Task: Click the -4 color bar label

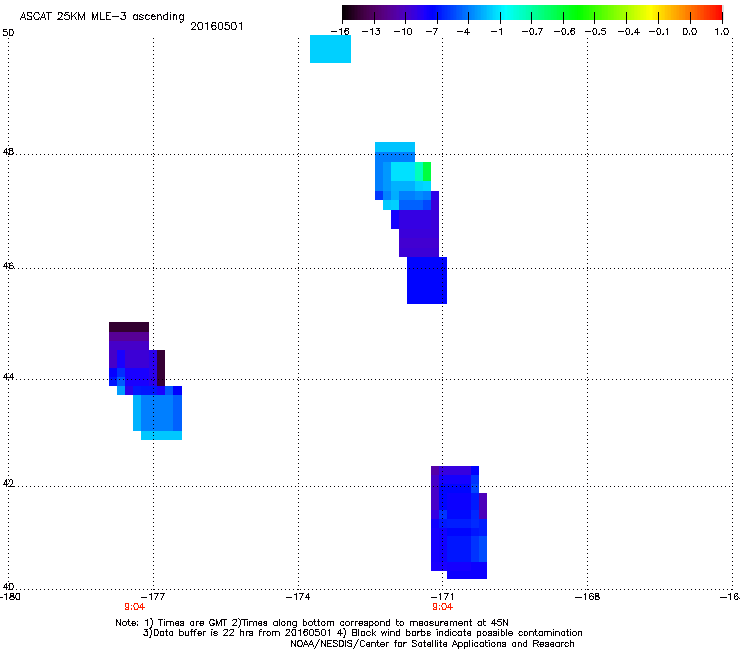Action: [x=463, y=32]
